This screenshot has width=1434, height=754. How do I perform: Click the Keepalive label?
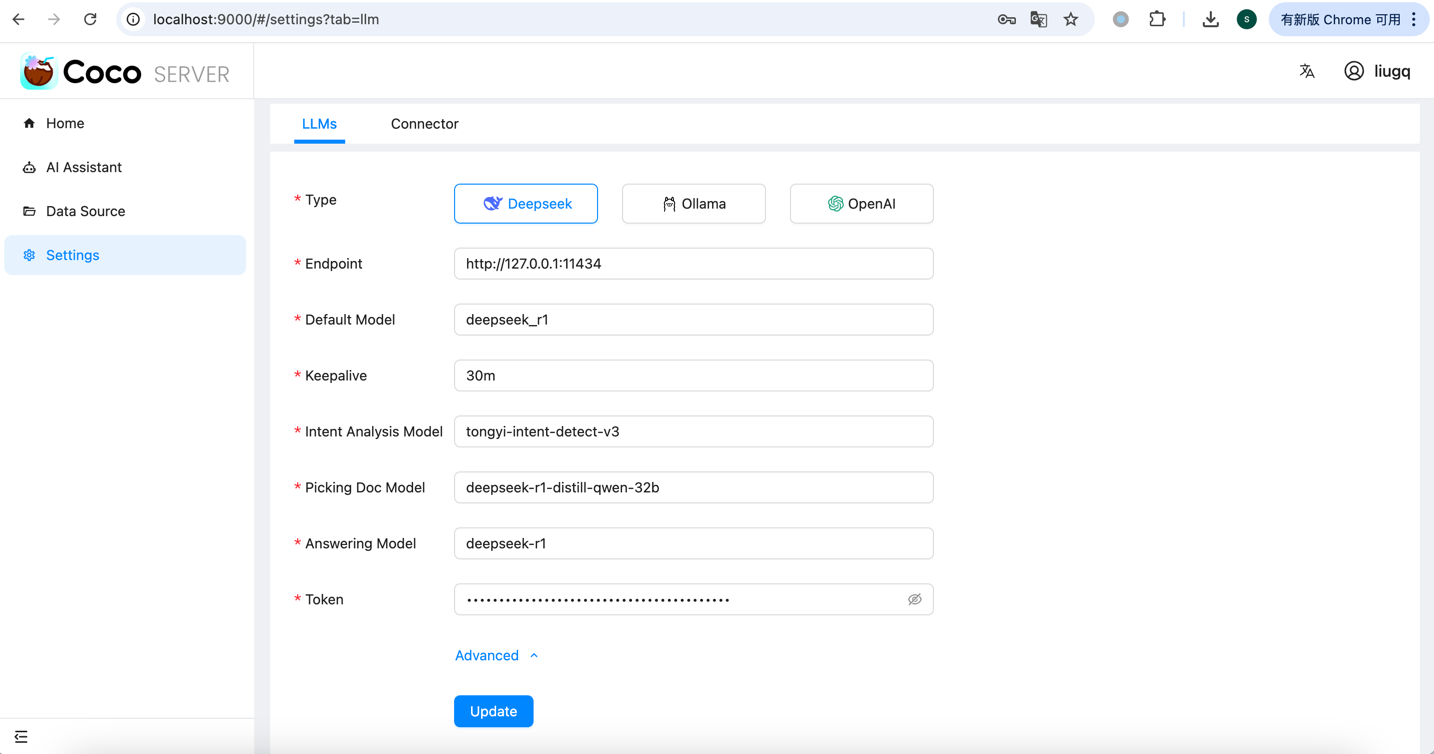pyautogui.click(x=336, y=376)
